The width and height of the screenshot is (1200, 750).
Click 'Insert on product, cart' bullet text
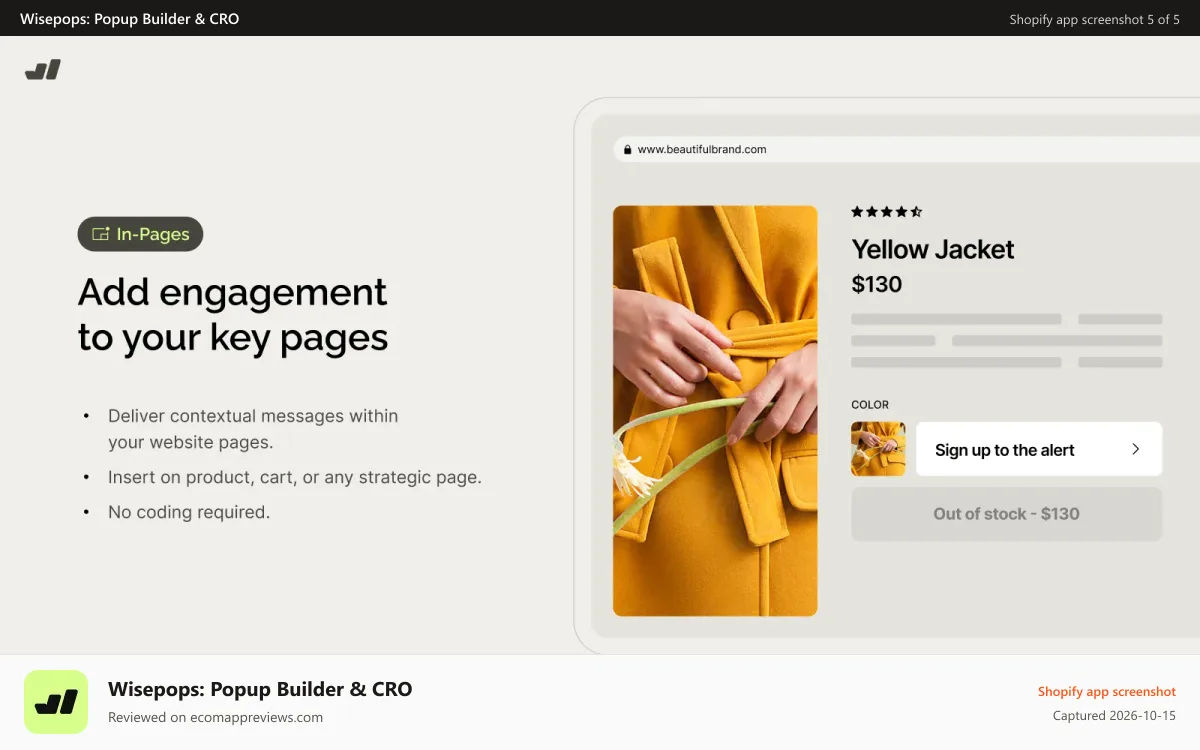(295, 477)
